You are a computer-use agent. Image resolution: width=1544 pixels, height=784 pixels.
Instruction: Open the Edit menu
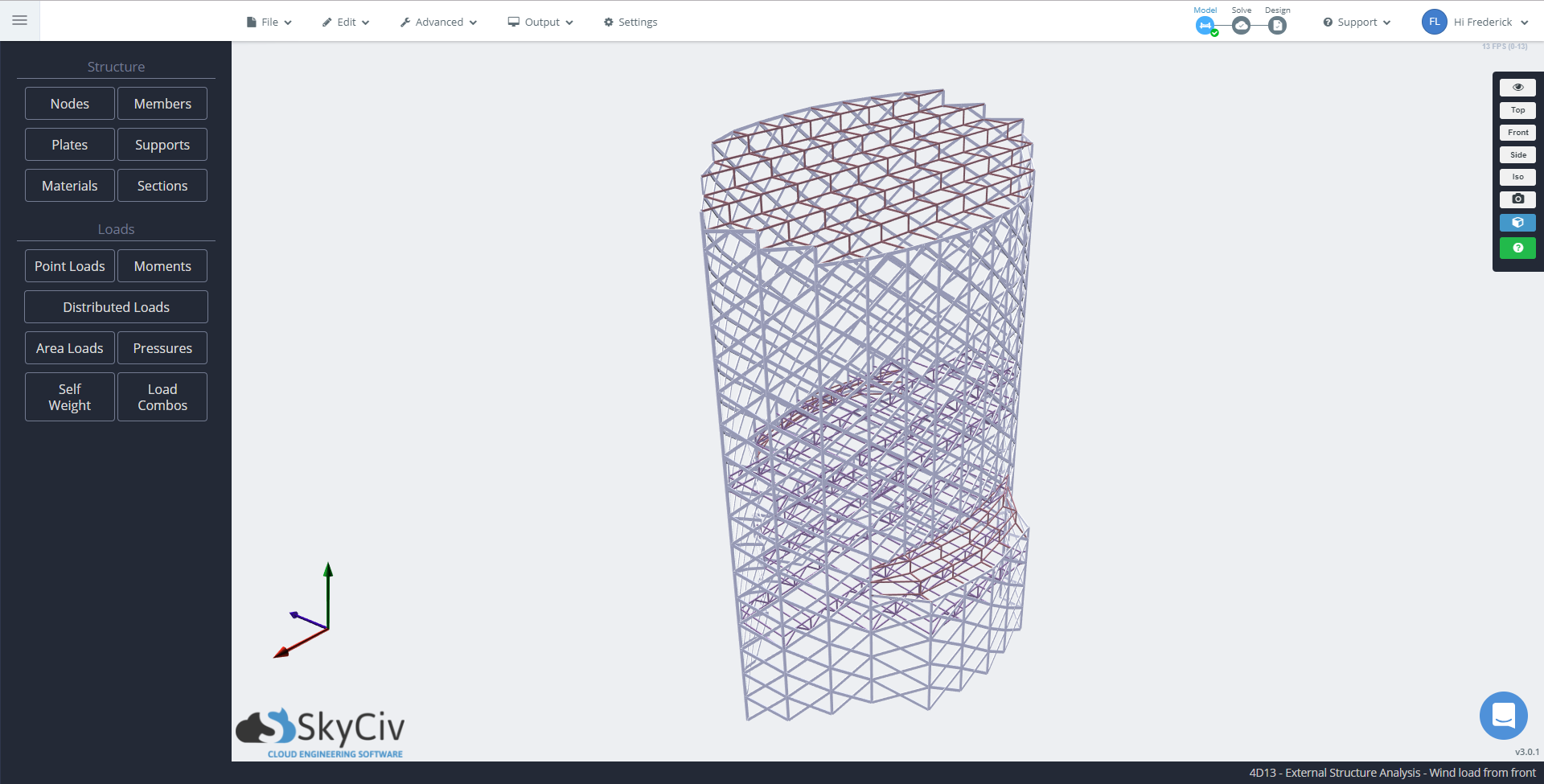pos(345,22)
